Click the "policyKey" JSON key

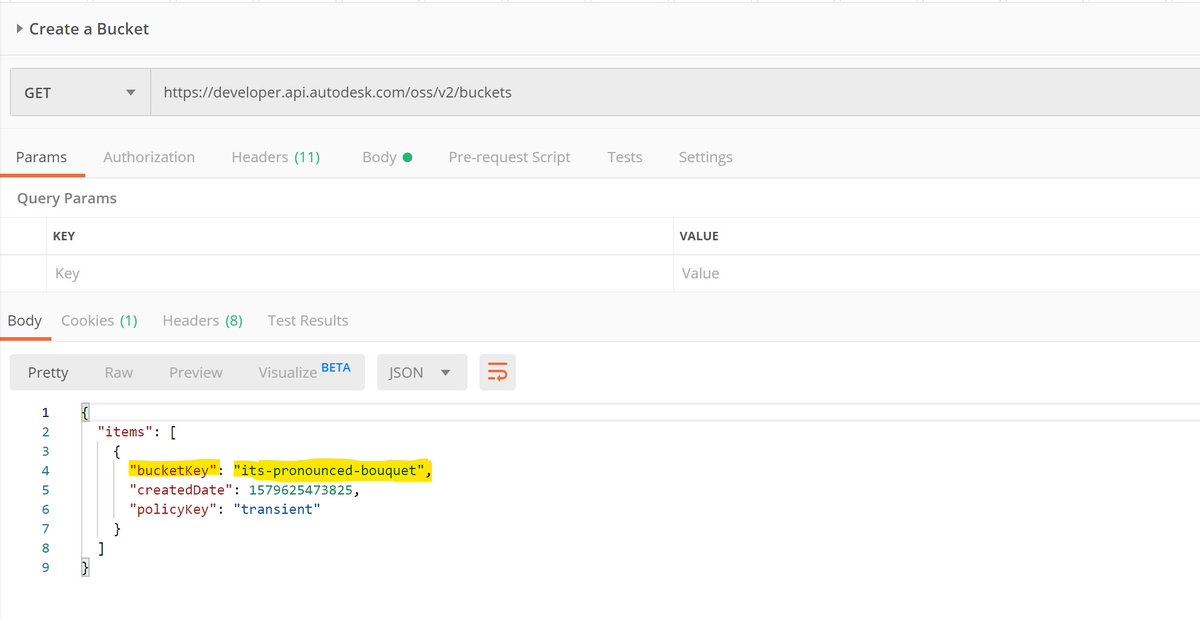coord(173,509)
